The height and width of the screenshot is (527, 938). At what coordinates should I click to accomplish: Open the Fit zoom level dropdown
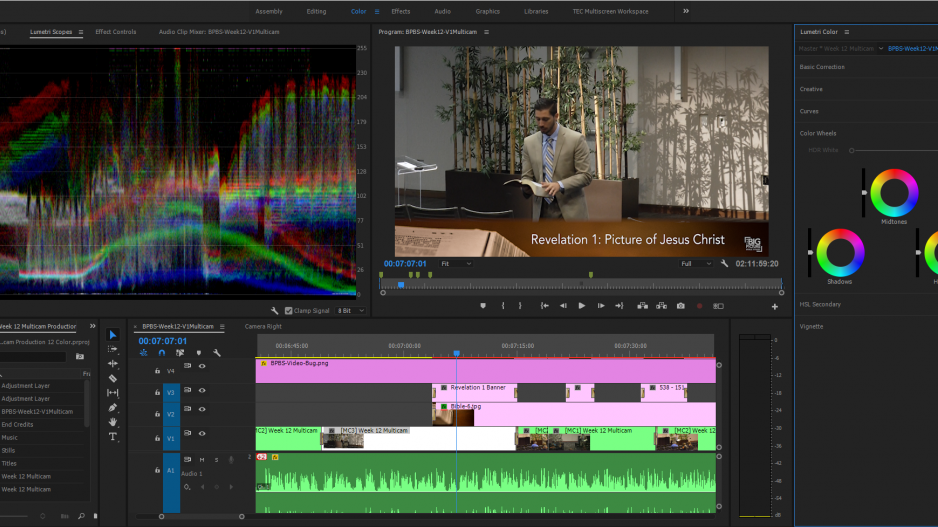point(456,263)
